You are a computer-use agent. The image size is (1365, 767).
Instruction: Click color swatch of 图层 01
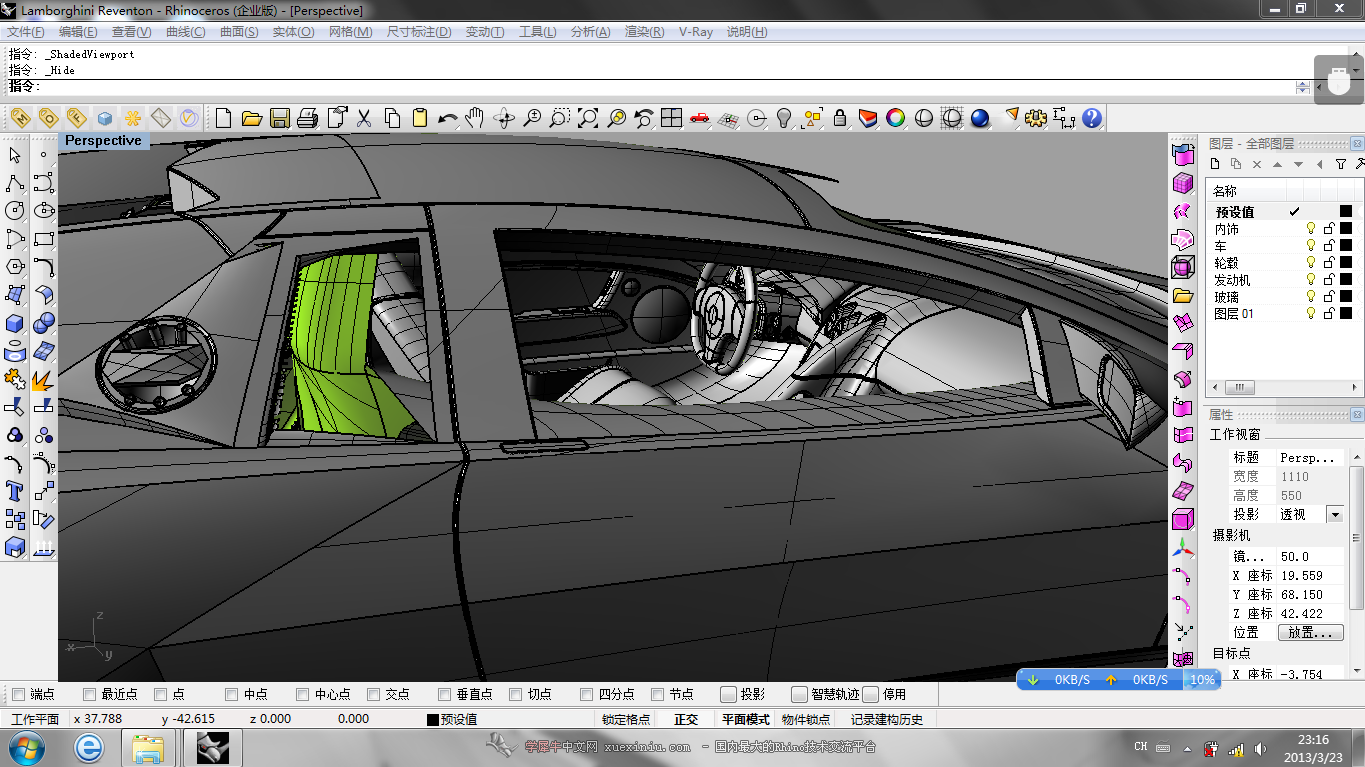(x=1346, y=314)
